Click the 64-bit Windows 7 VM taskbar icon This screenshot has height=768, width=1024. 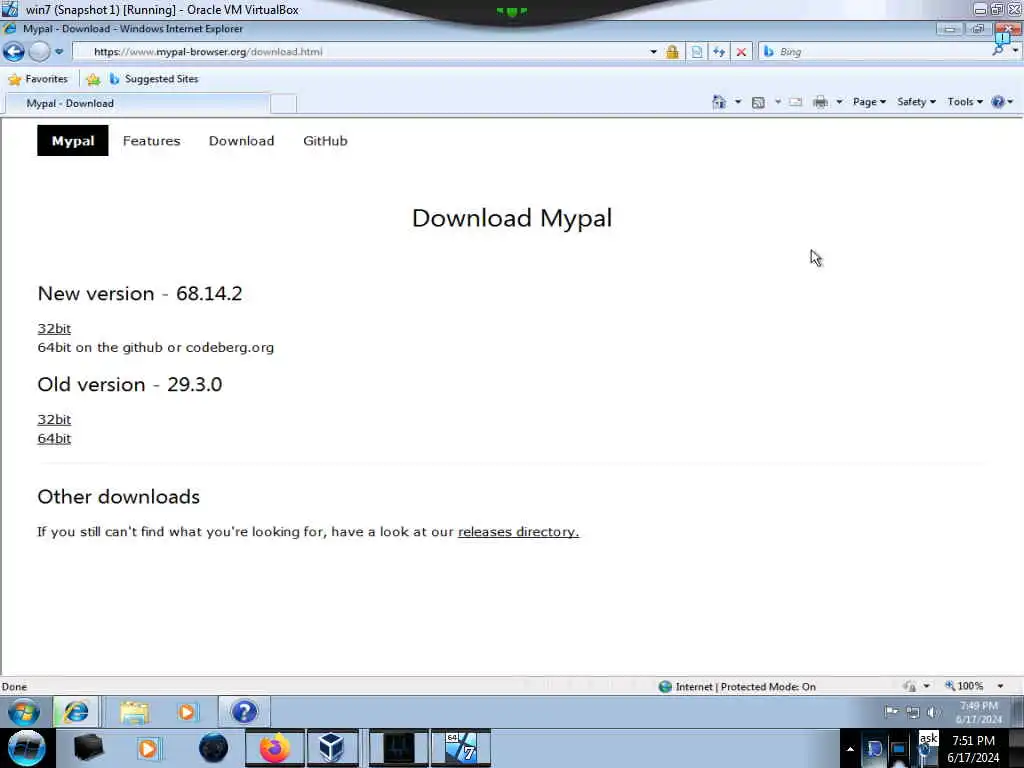pyautogui.click(x=460, y=748)
